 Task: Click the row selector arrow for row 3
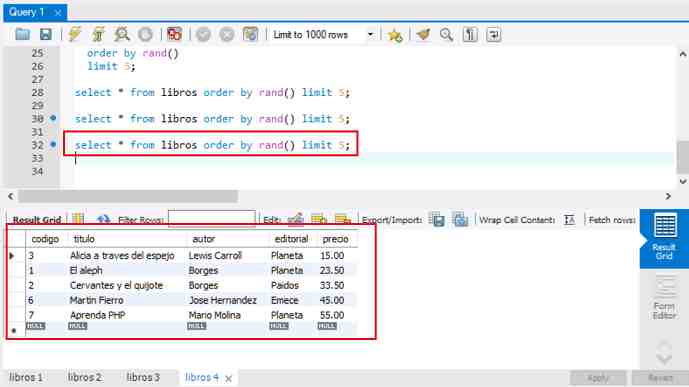pyautogui.click(x=12, y=256)
